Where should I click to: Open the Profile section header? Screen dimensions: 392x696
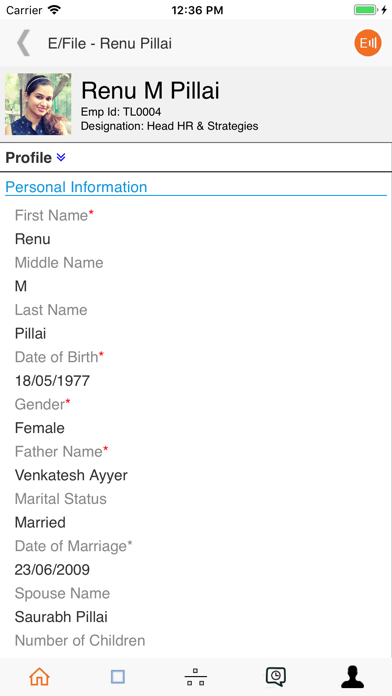click(196, 158)
